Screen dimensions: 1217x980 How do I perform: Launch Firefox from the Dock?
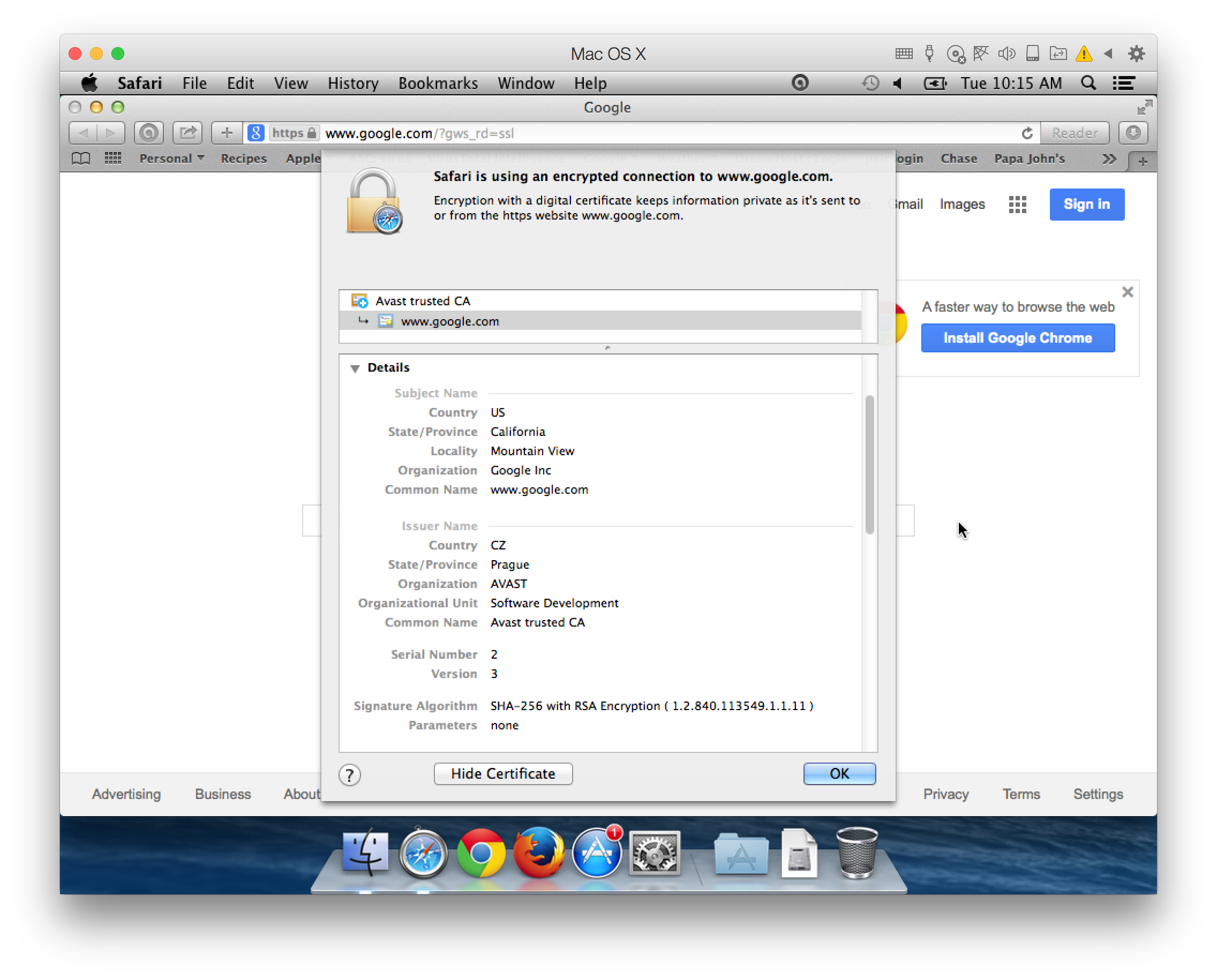click(x=539, y=853)
